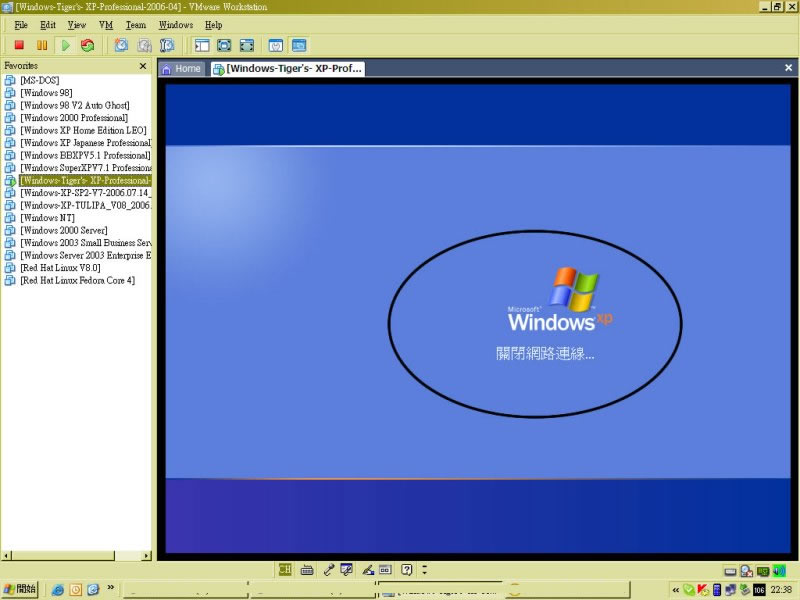The image size is (800, 600).
Task: Reset the virtual machine via the red-green icon
Action: pyautogui.click(x=88, y=45)
